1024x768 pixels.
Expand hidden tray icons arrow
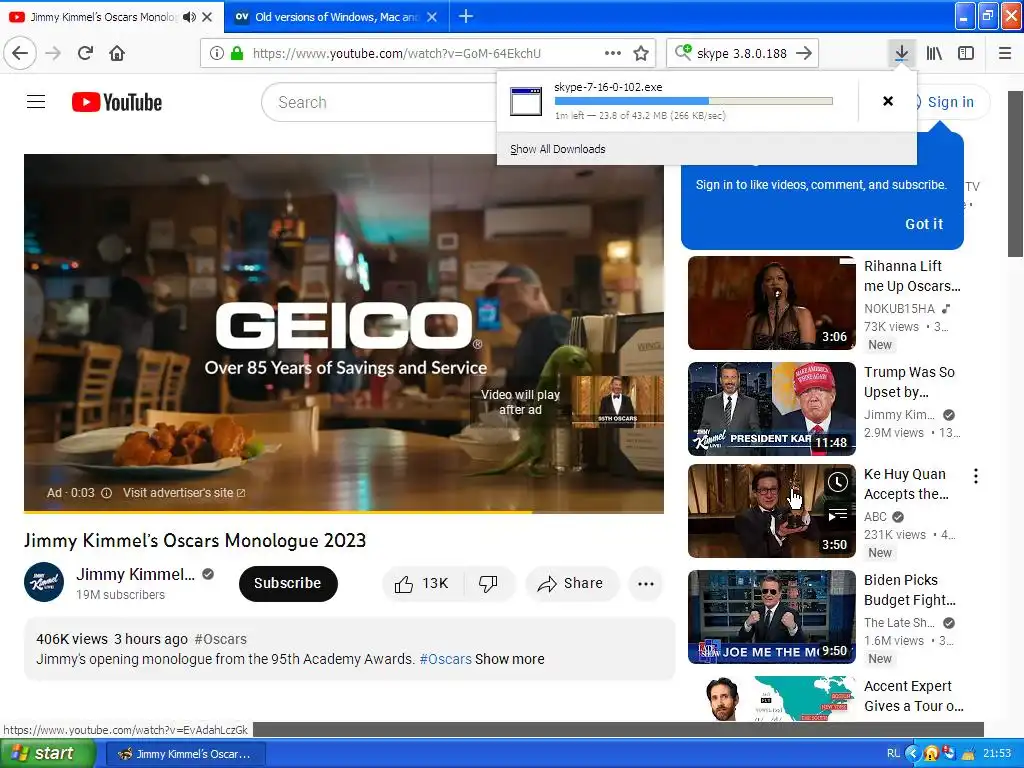pyautogui.click(x=912, y=754)
